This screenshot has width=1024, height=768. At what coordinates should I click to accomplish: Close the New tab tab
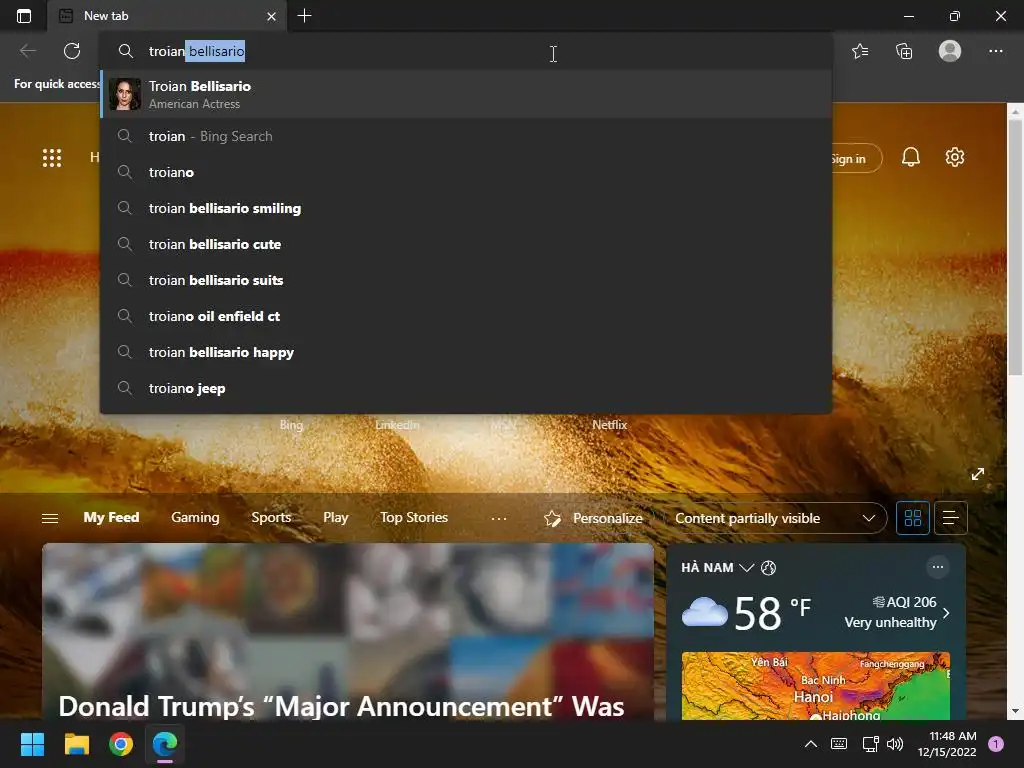[272, 16]
